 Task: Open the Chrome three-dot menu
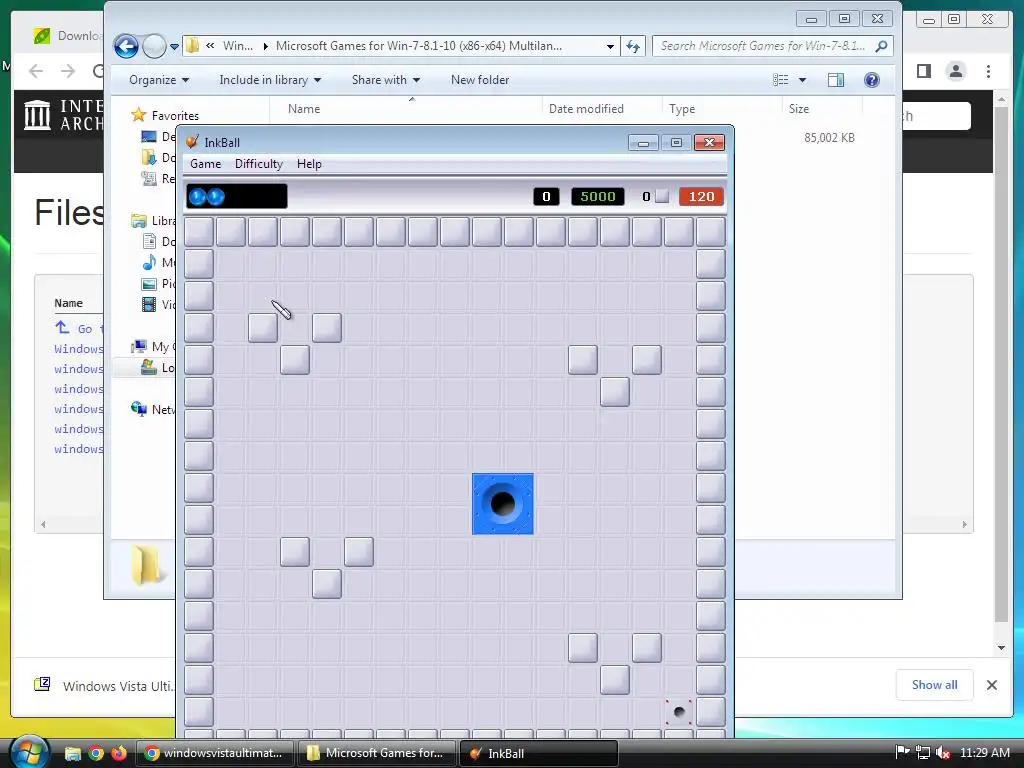pyautogui.click(x=988, y=71)
